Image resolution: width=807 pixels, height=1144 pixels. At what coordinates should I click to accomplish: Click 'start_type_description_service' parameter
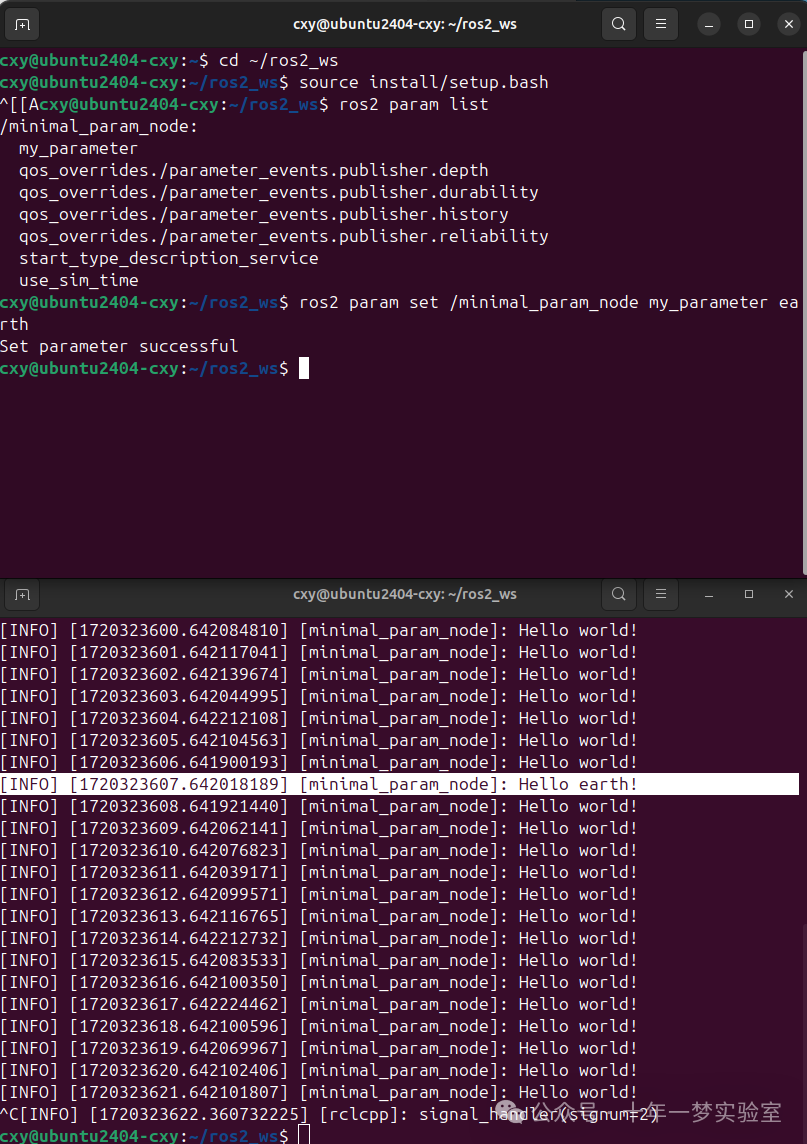pos(169,258)
